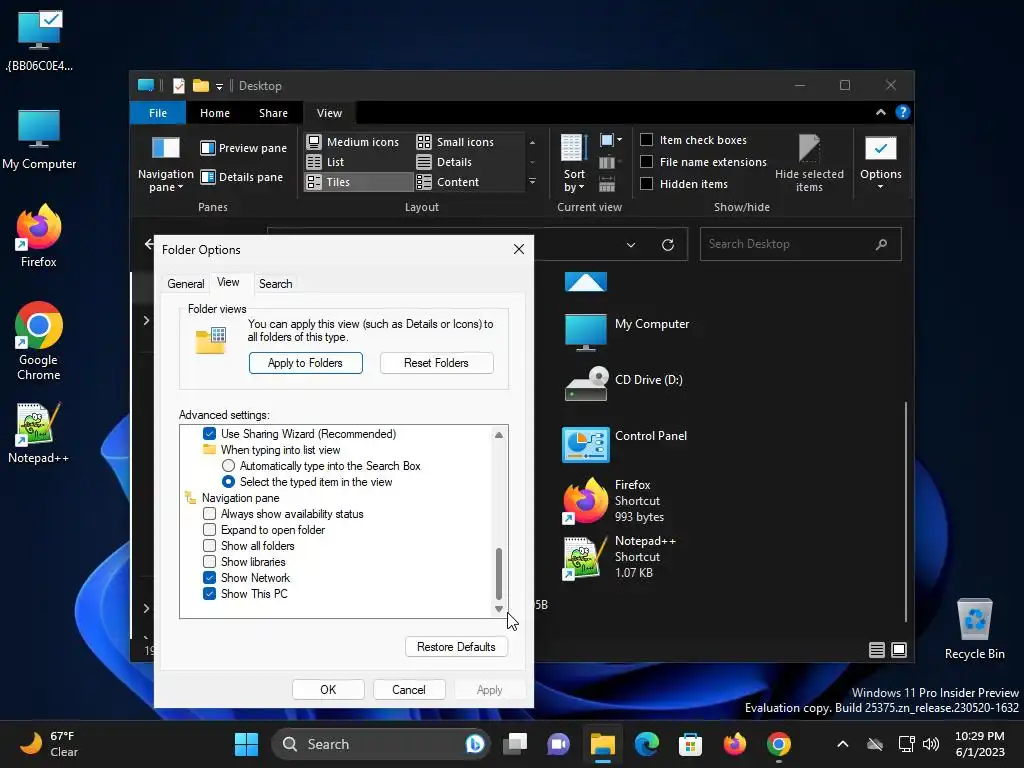
Task: Click Advanced settings scrollbar thumb
Action: (499, 574)
